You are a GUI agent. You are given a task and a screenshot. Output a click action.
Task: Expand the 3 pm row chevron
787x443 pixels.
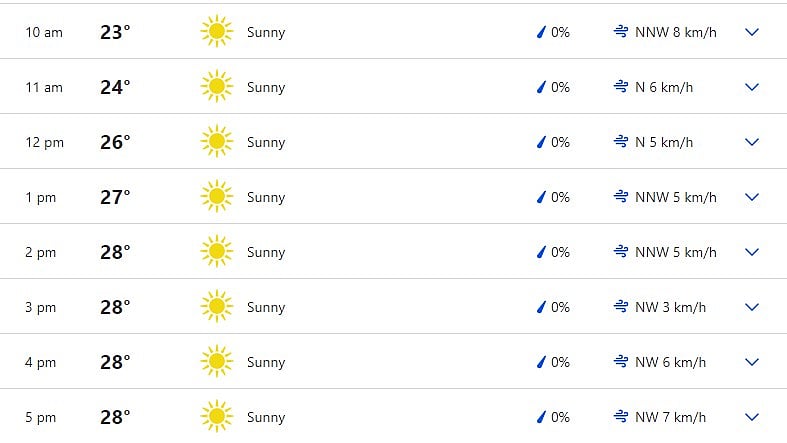pos(751,307)
